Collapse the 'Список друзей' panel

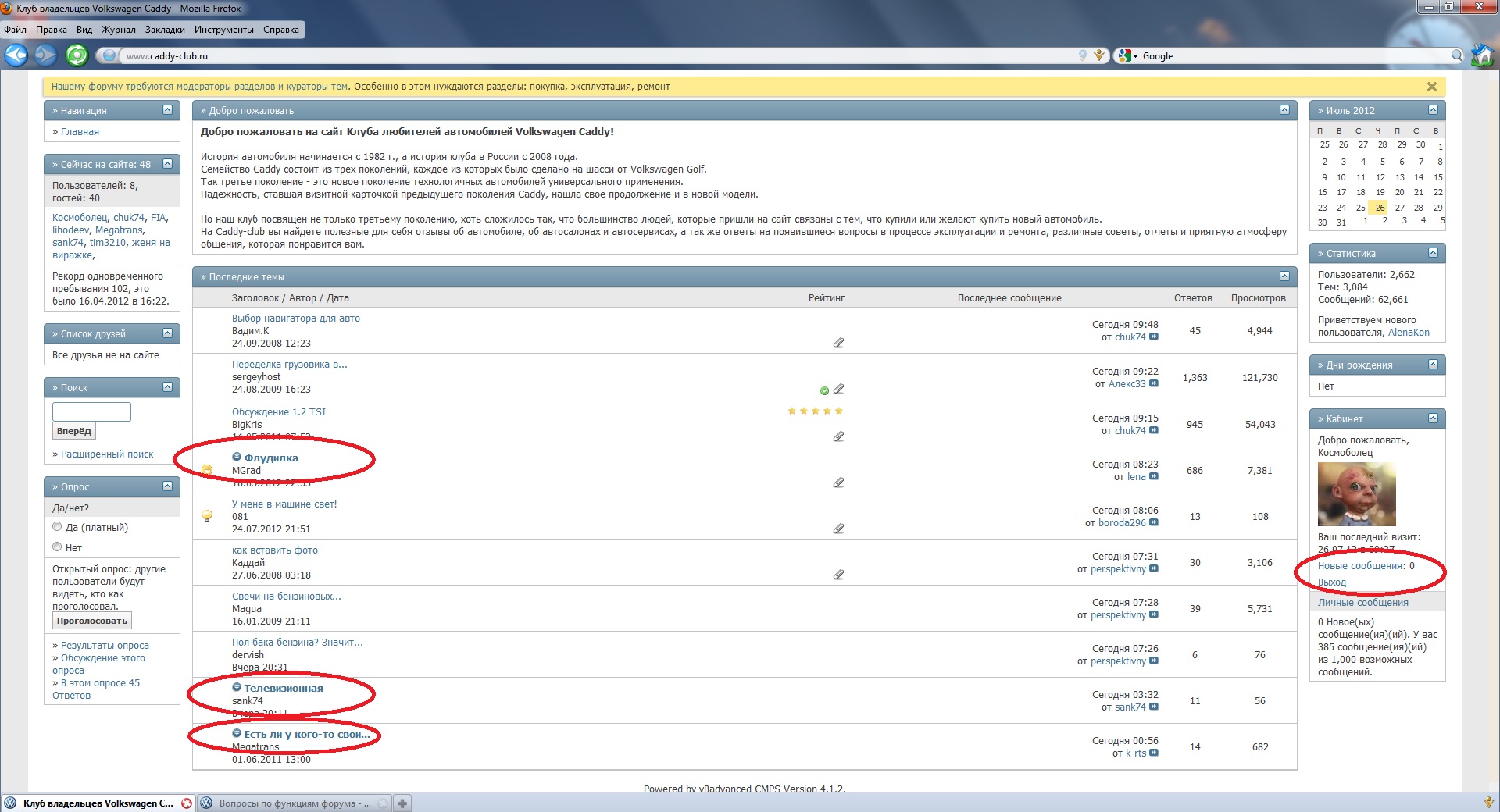[x=167, y=333]
